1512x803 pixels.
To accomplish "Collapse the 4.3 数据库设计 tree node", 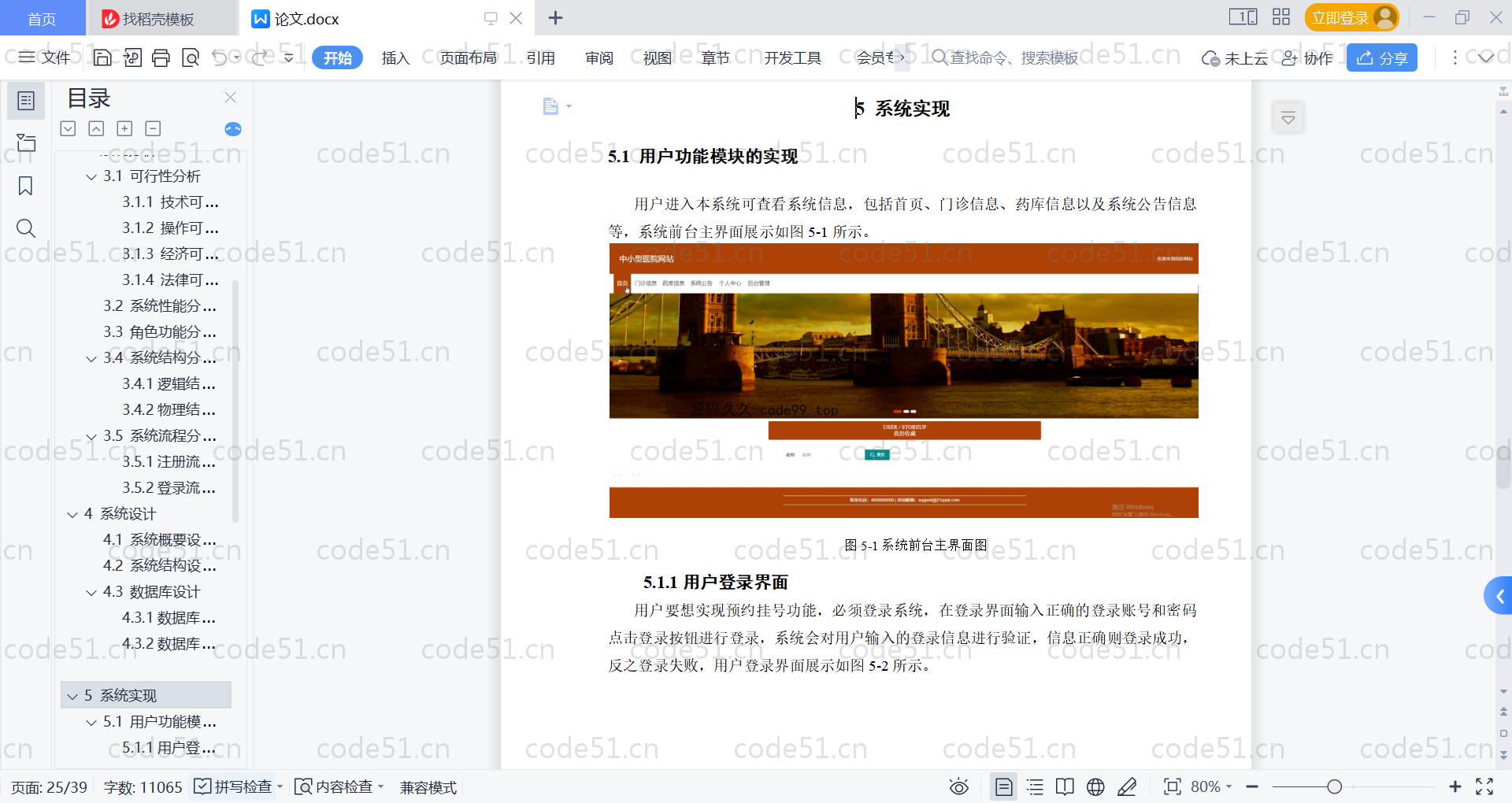I will [x=91, y=593].
